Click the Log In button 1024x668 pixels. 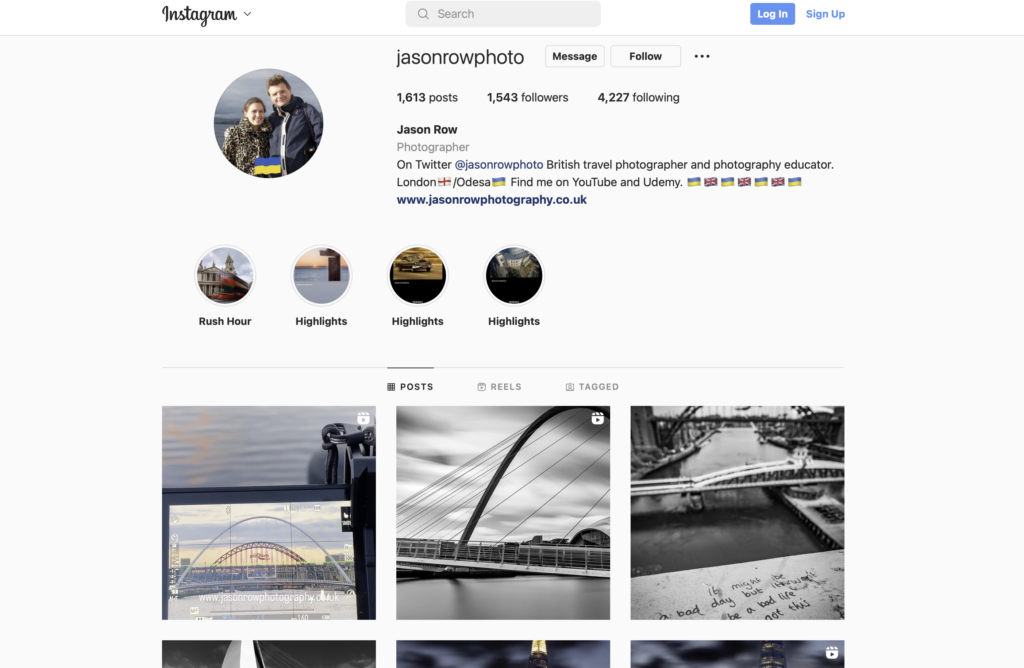click(x=772, y=14)
